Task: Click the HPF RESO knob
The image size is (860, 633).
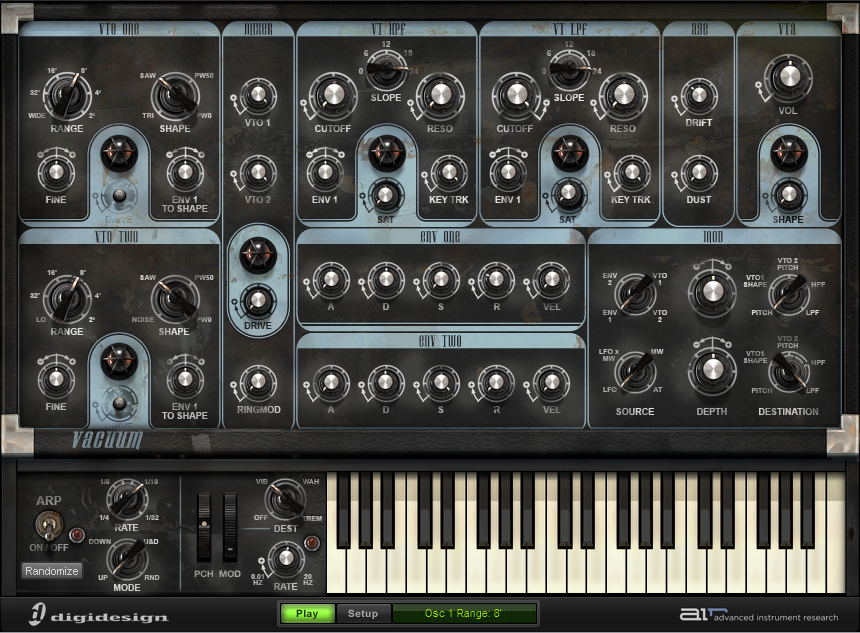Action: click(440, 95)
